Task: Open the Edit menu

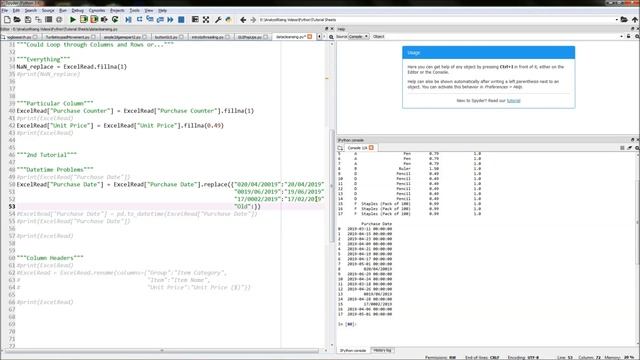Action: point(16,10)
